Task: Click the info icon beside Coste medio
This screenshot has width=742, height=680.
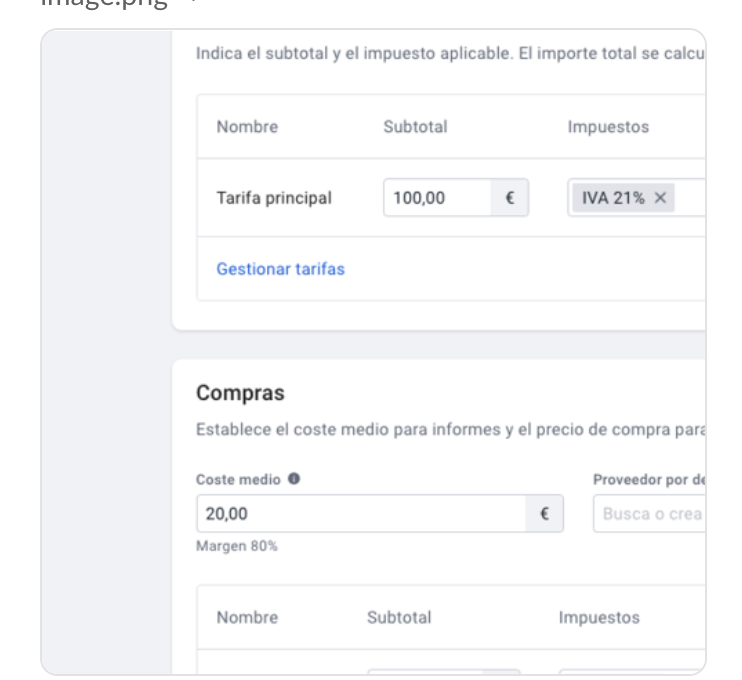Action: click(x=294, y=479)
